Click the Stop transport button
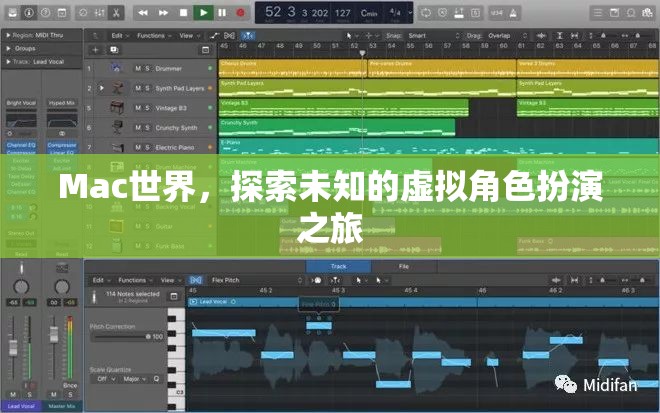Screen dimensions: 660x413 click(183, 13)
